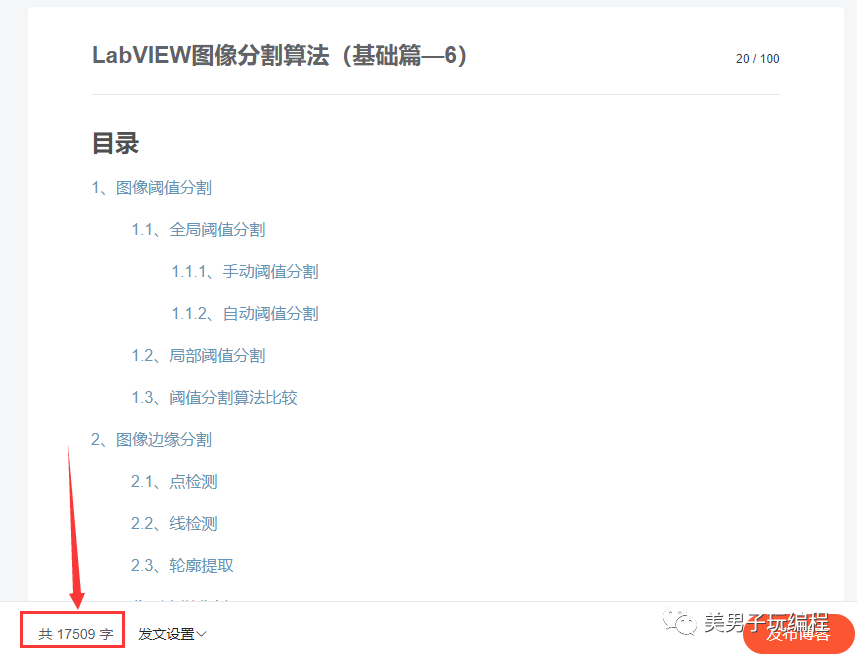Open 1.1.2、自动阈值分割 link
The width and height of the screenshot is (857, 660).
coord(244,314)
